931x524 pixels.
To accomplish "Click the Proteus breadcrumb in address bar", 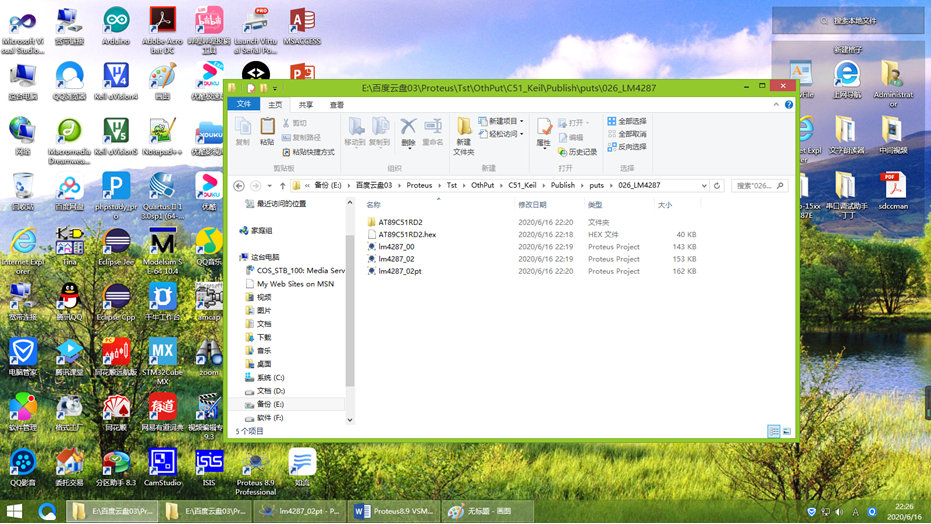I will coord(419,185).
